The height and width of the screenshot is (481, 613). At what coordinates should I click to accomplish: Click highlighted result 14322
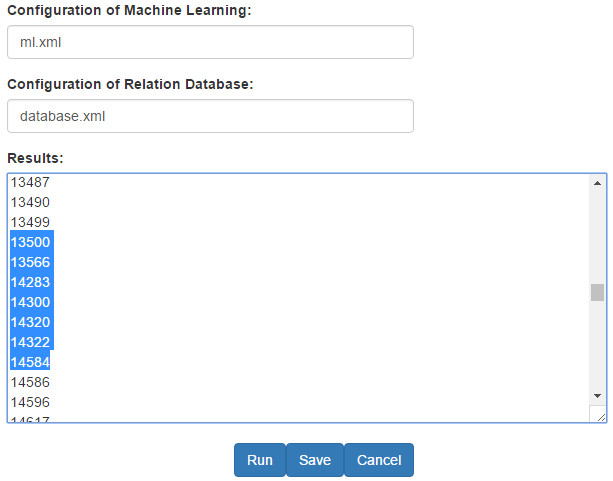(30, 342)
